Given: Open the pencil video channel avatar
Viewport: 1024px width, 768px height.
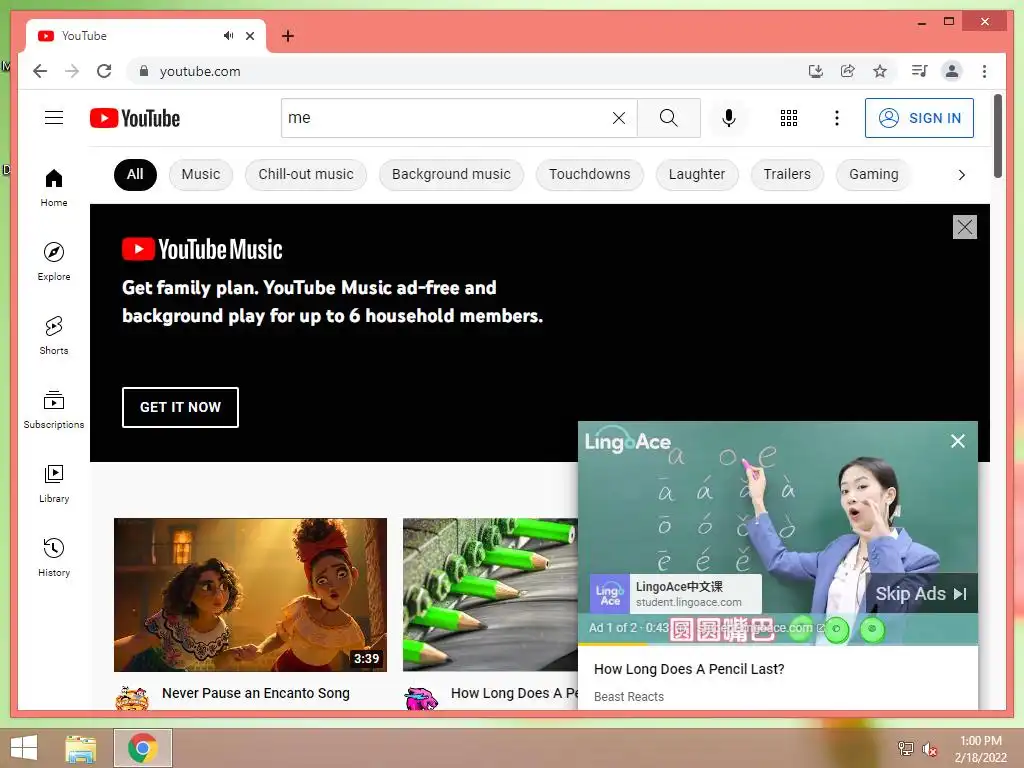Looking at the screenshot, I should [421, 697].
